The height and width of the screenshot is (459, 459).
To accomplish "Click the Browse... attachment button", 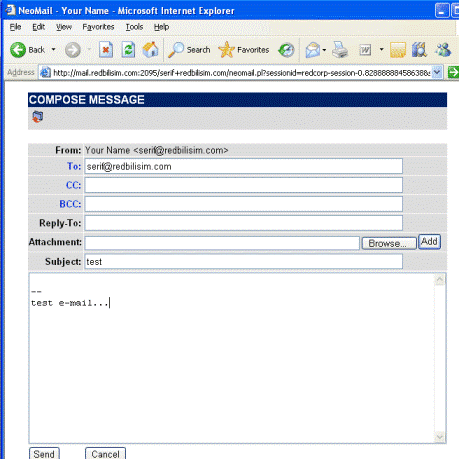I will tap(389, 243).
